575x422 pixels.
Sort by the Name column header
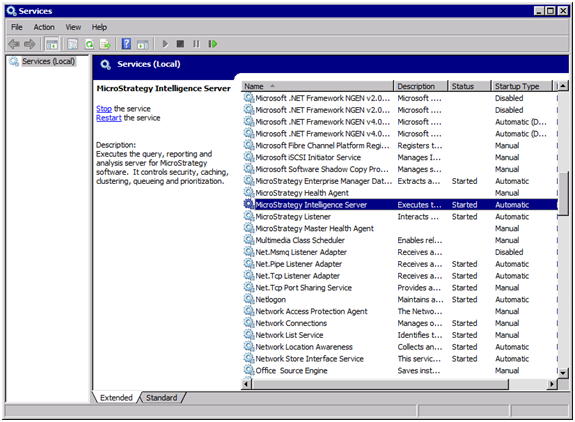(x=318, y=86)
